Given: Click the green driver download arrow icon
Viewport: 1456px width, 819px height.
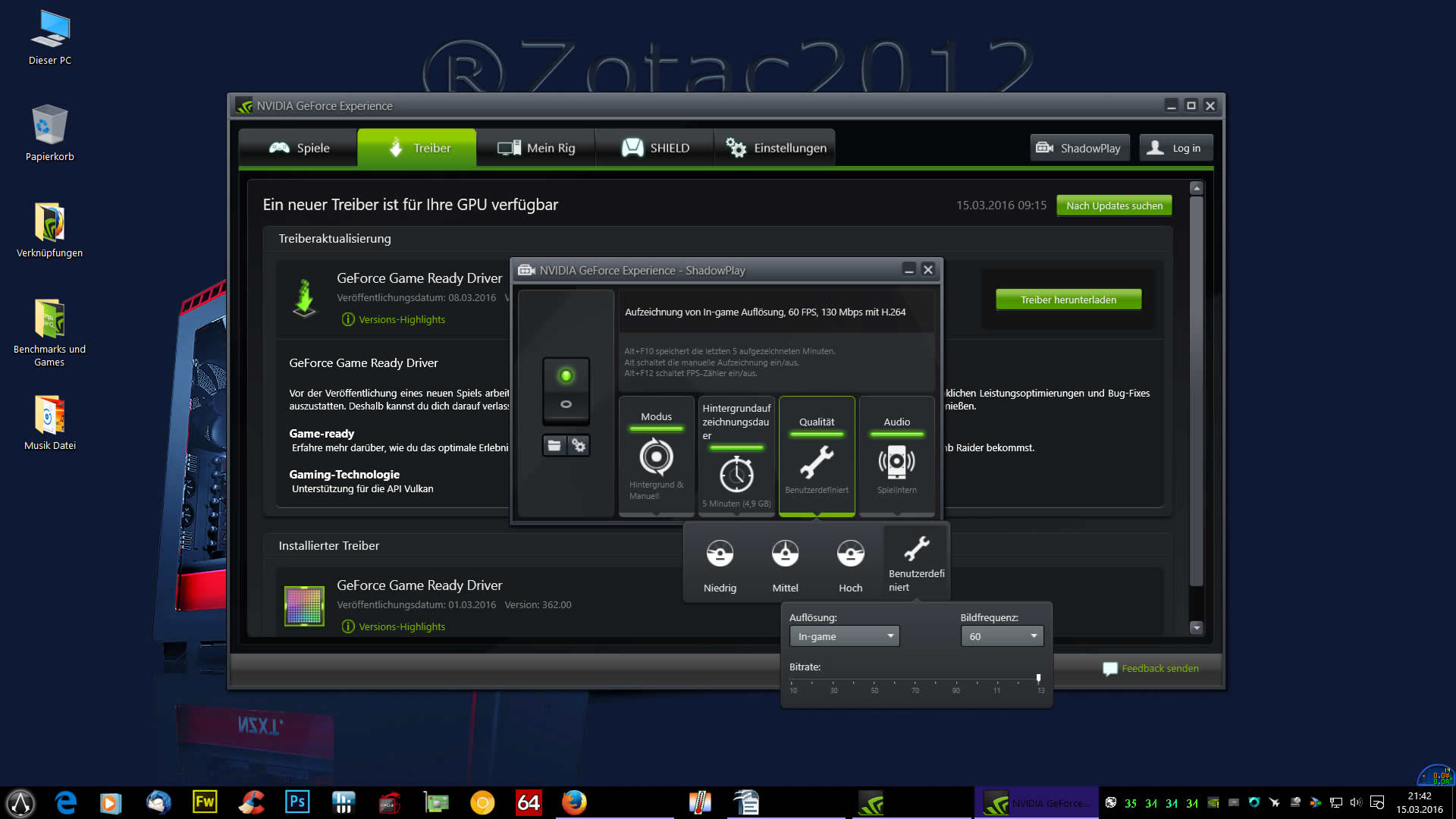Looking at the screenshot, I should pyautogui.click(x=304, y=298).
